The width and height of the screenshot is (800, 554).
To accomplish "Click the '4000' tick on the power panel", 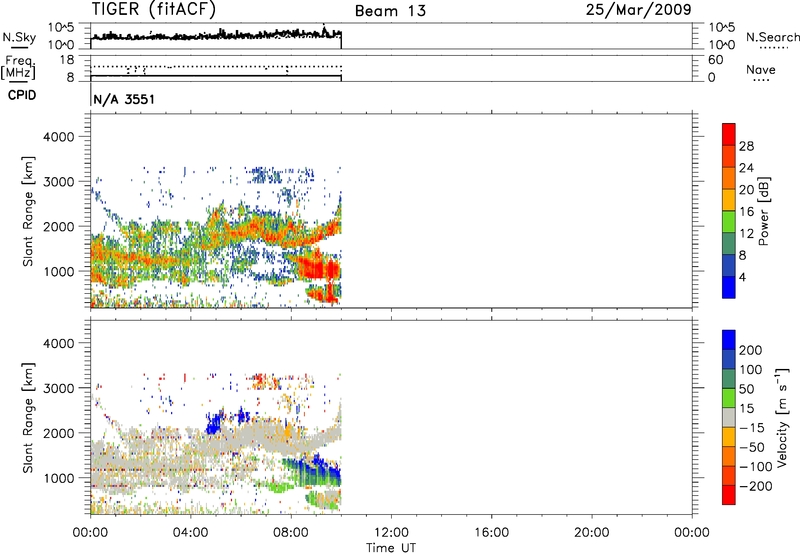I will pyautogui.click(x=59, y=137).
